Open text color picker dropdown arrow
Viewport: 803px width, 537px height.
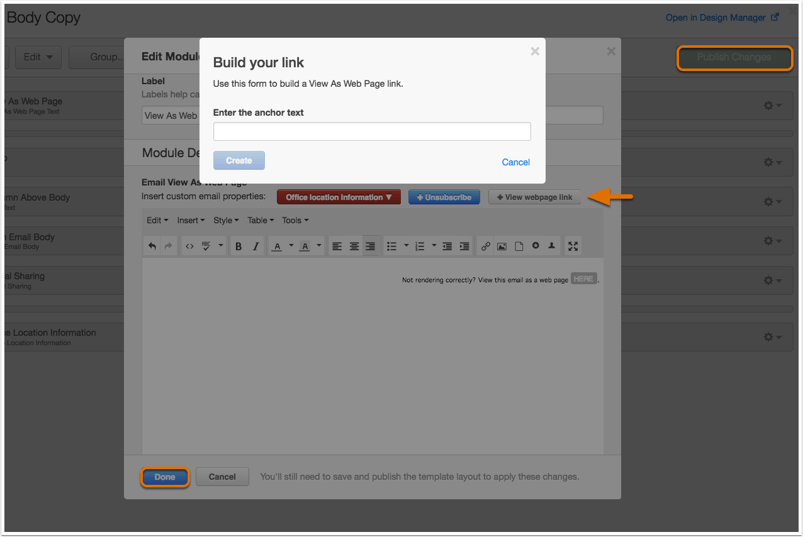(x=291, y=246)
